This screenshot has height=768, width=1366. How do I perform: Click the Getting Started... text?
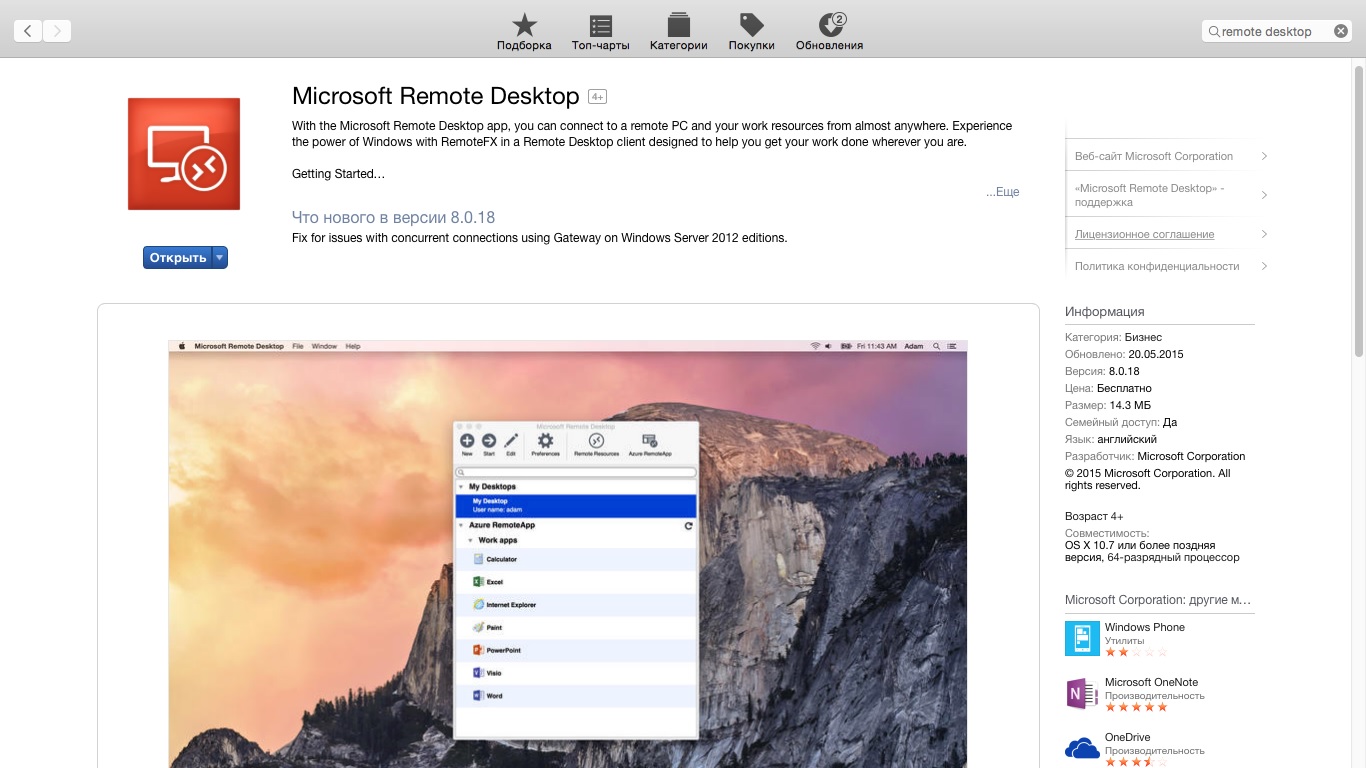pos(338,174)
